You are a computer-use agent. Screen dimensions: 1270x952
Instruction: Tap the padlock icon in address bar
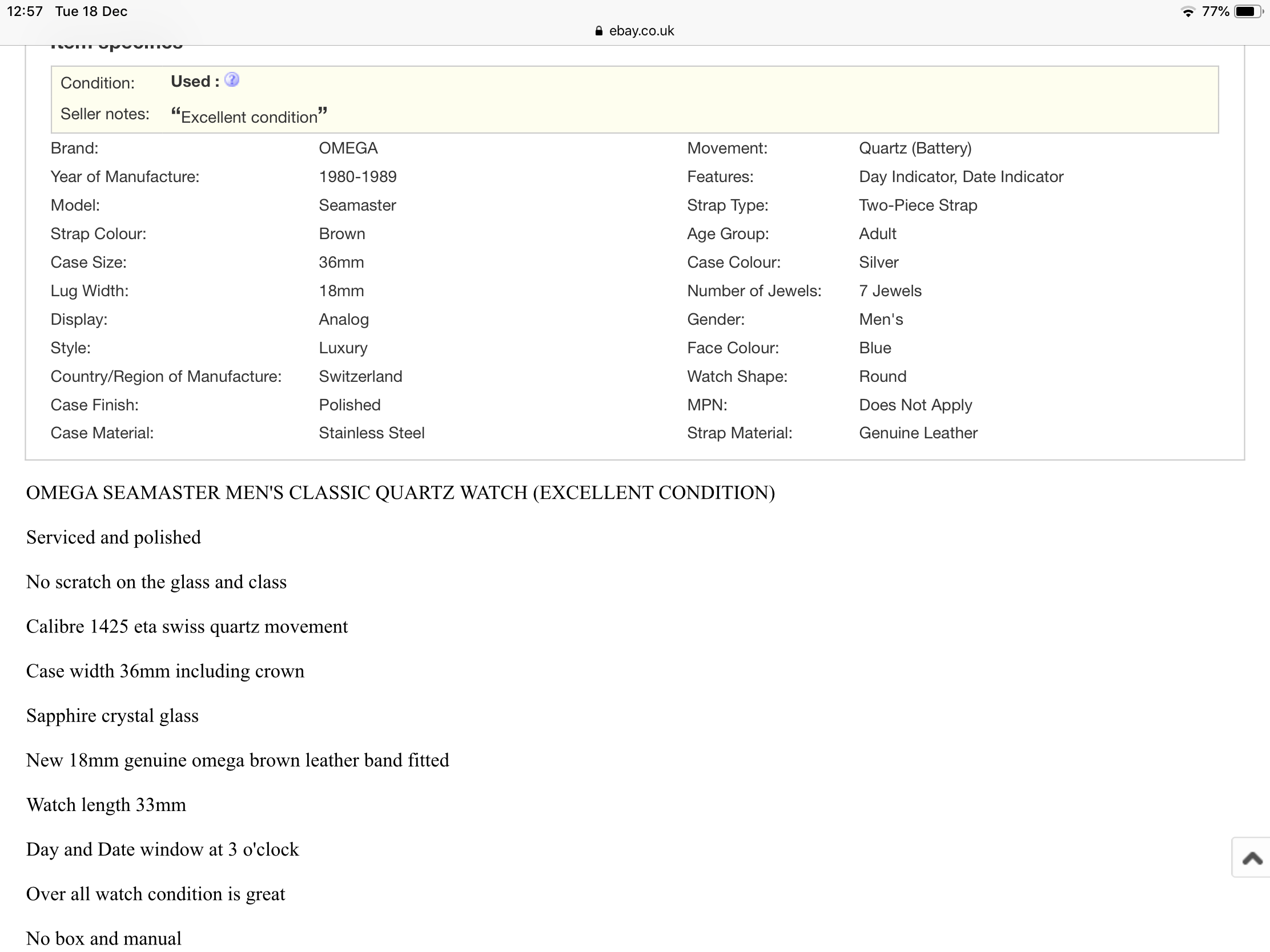click(x=599, y=31)
